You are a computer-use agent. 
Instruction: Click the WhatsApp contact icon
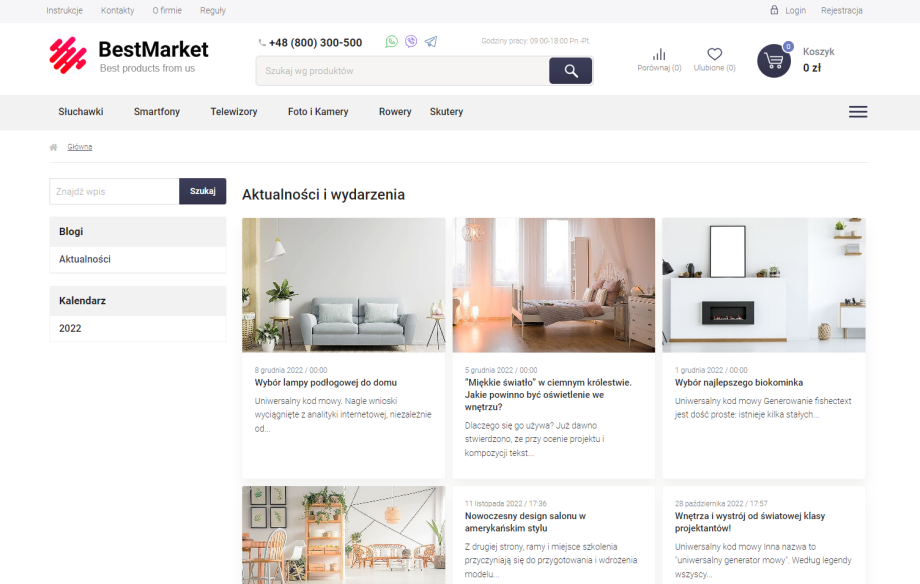click(392, 42)
